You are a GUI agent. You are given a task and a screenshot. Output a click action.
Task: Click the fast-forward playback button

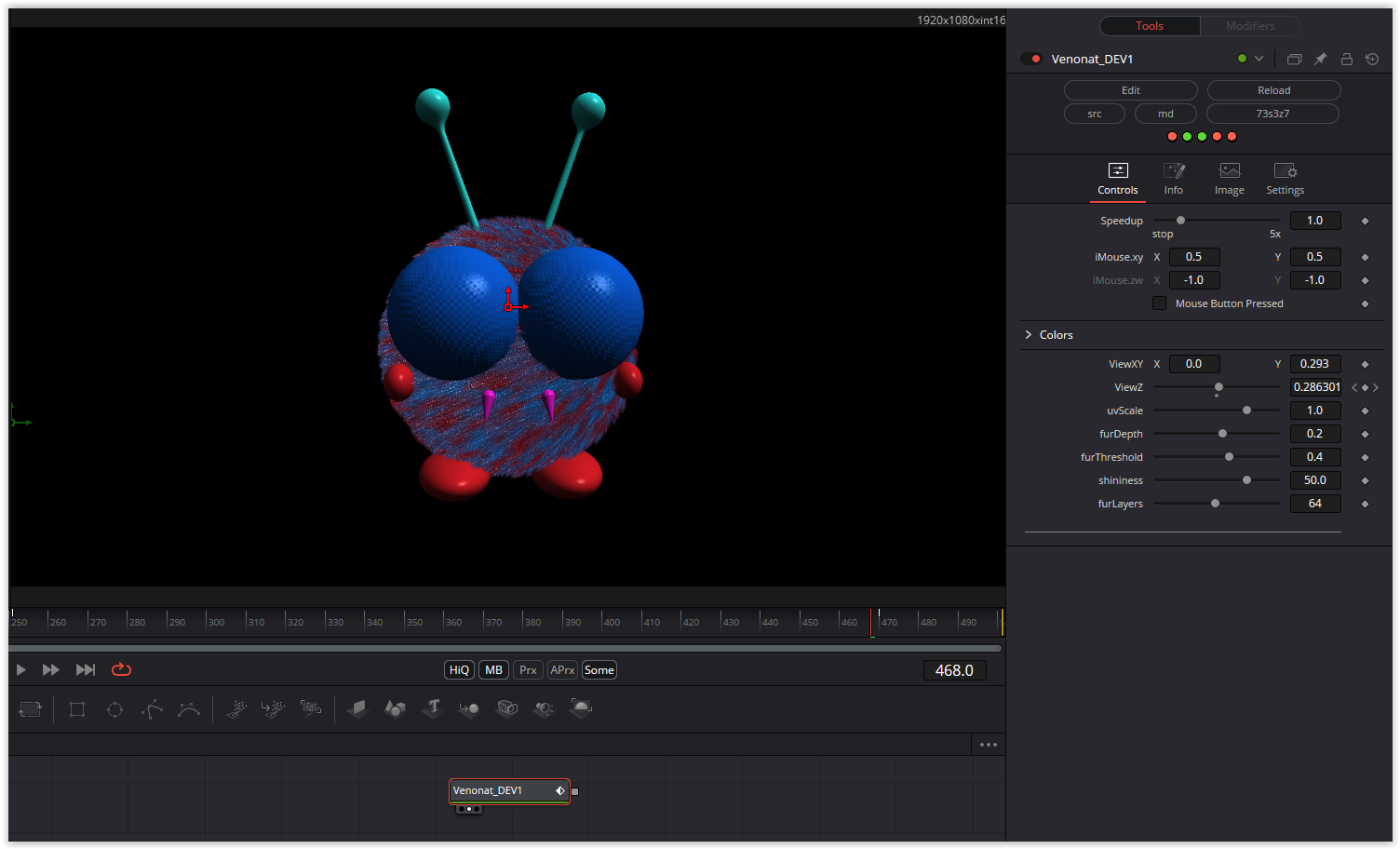pyautogui.click(x=51, y=670)
